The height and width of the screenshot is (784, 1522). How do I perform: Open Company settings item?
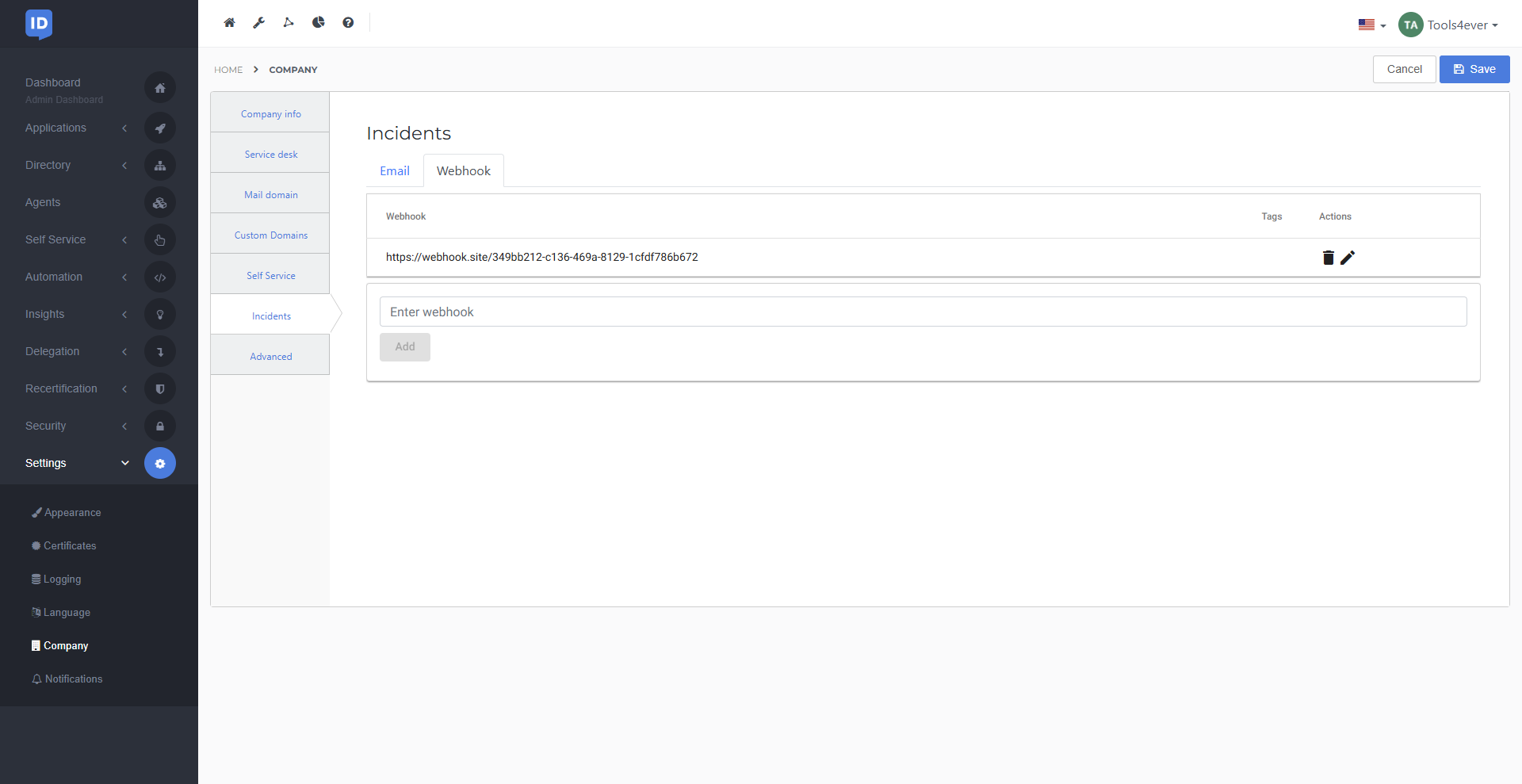click(x=60, y=645)
